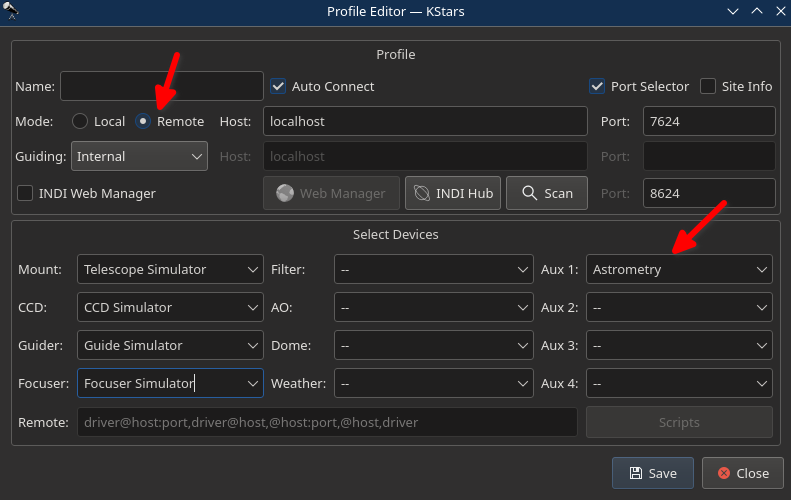Open Guider dropdown showing Guide Simulator

click(170, 345)
